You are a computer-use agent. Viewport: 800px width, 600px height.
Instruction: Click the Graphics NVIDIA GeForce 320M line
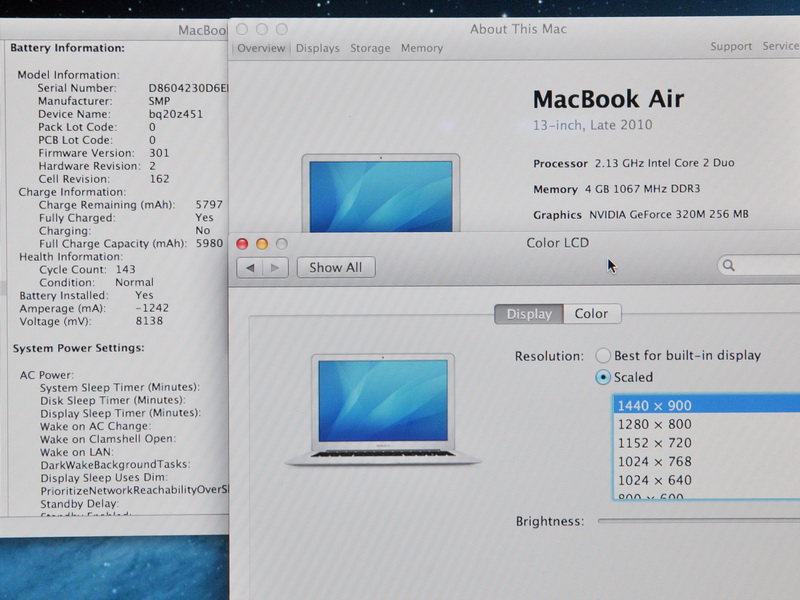click(x=641, y=214)
